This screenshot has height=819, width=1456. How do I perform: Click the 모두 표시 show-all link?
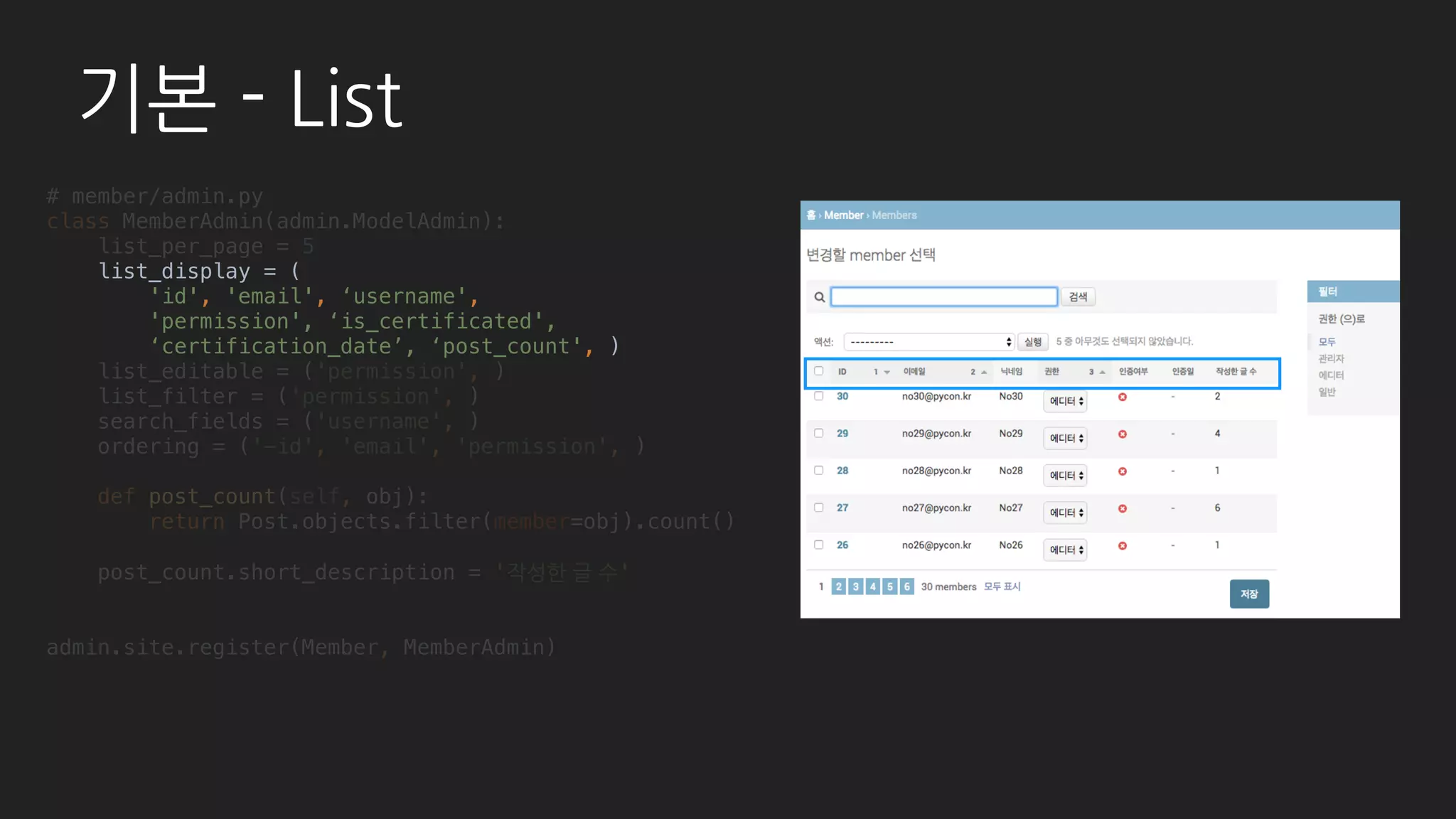[x=1002, y=587]
